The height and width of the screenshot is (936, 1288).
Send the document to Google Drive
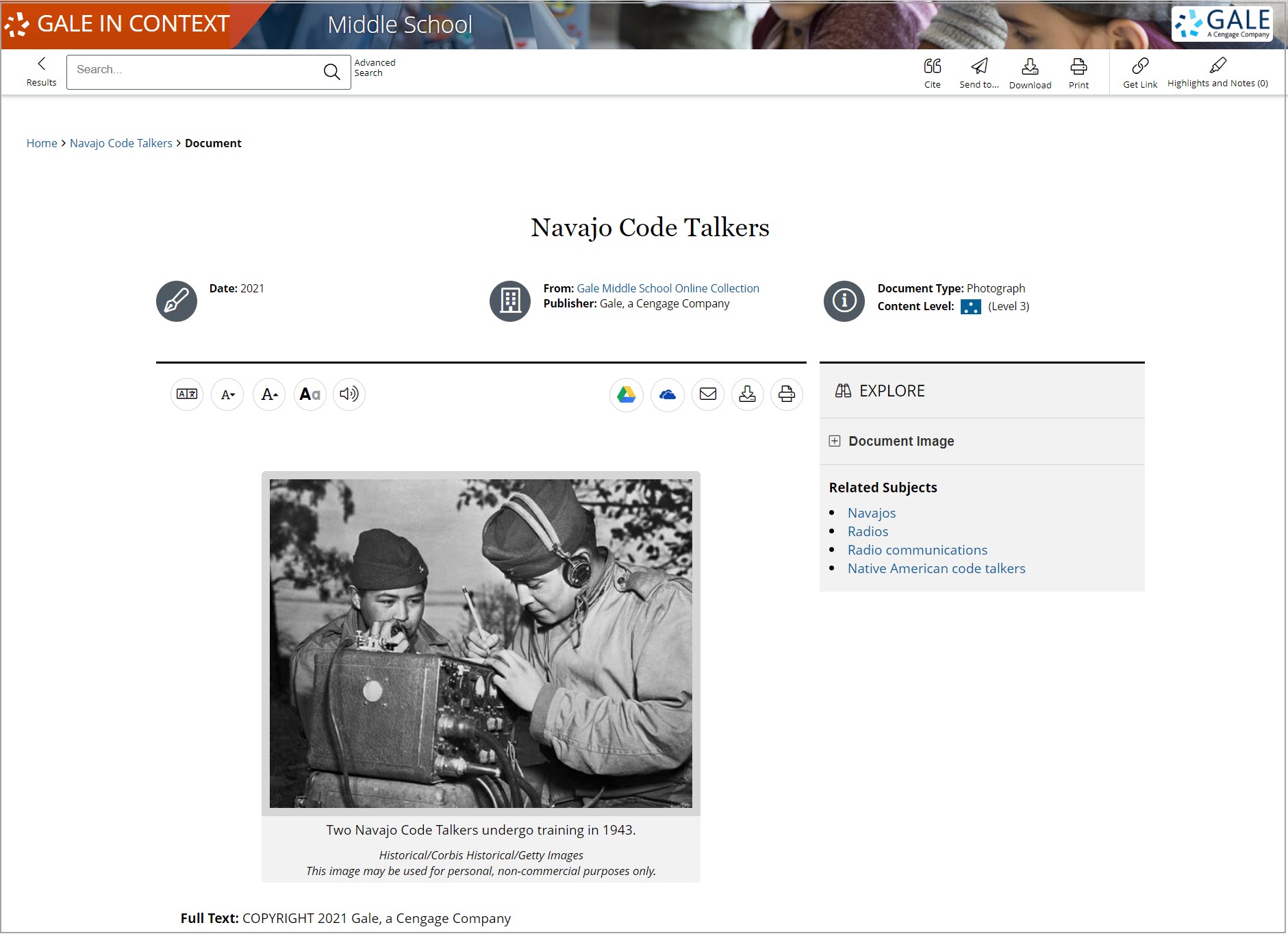(x=627, y=394)
